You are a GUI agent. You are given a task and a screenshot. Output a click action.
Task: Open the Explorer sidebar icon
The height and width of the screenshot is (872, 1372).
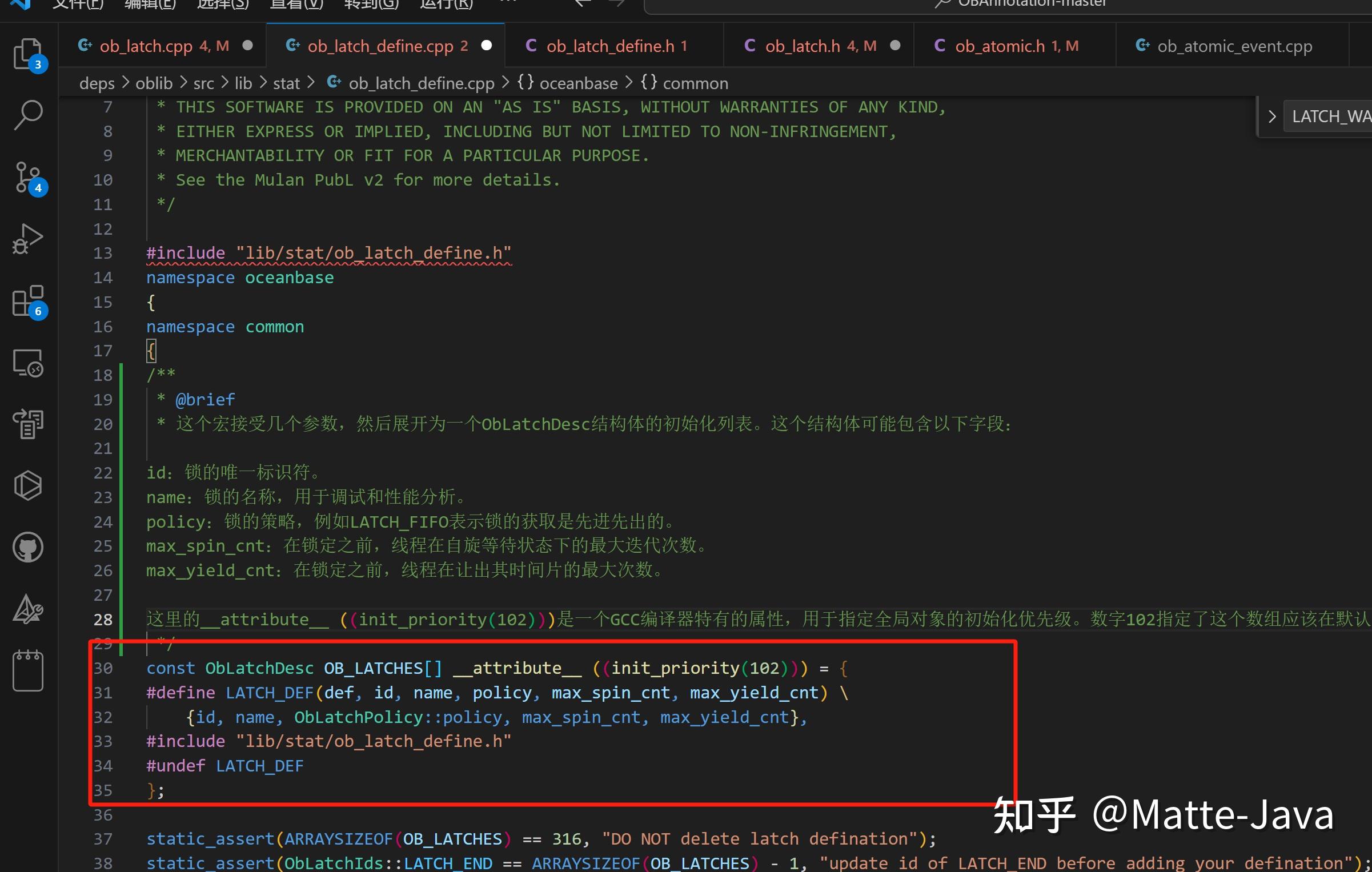click(x=28, y=54)
